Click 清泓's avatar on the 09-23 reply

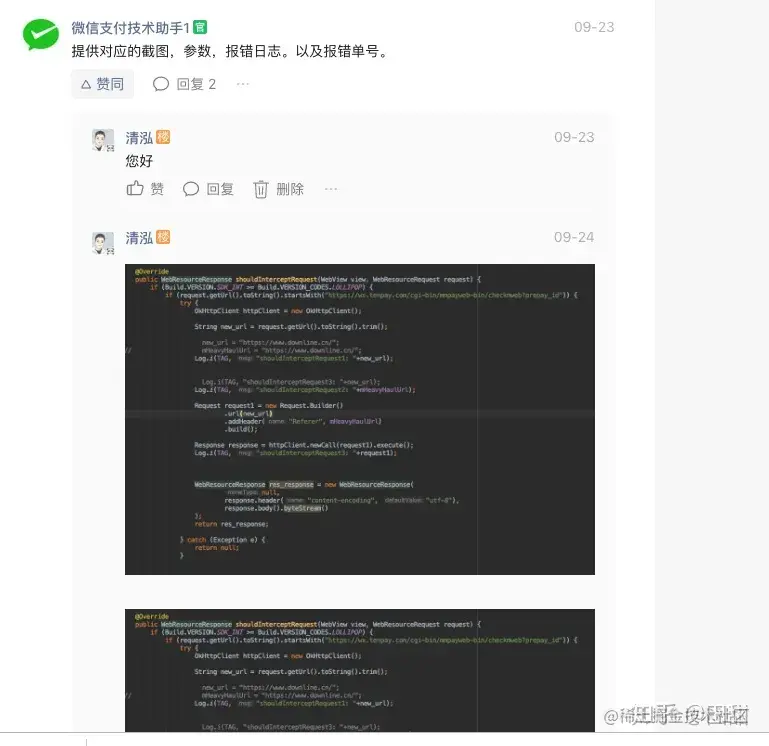click(x=103, y=141)
